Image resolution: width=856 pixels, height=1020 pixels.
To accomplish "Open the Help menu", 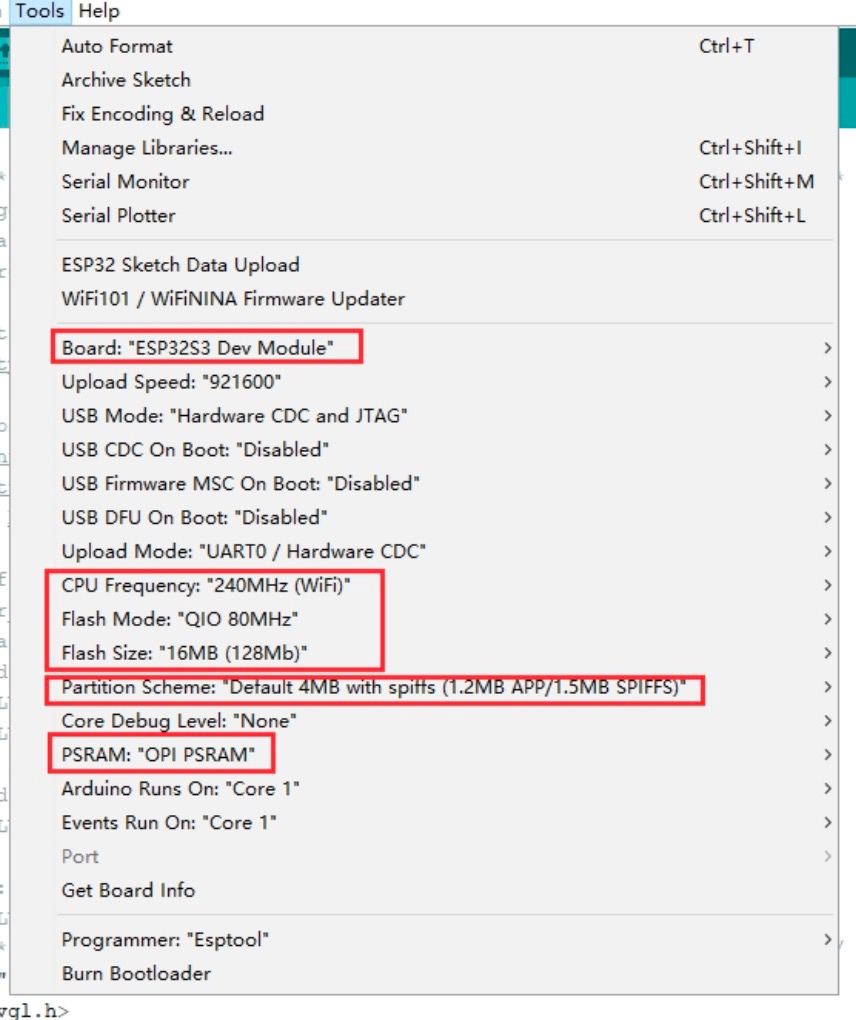I will (99, 11).
